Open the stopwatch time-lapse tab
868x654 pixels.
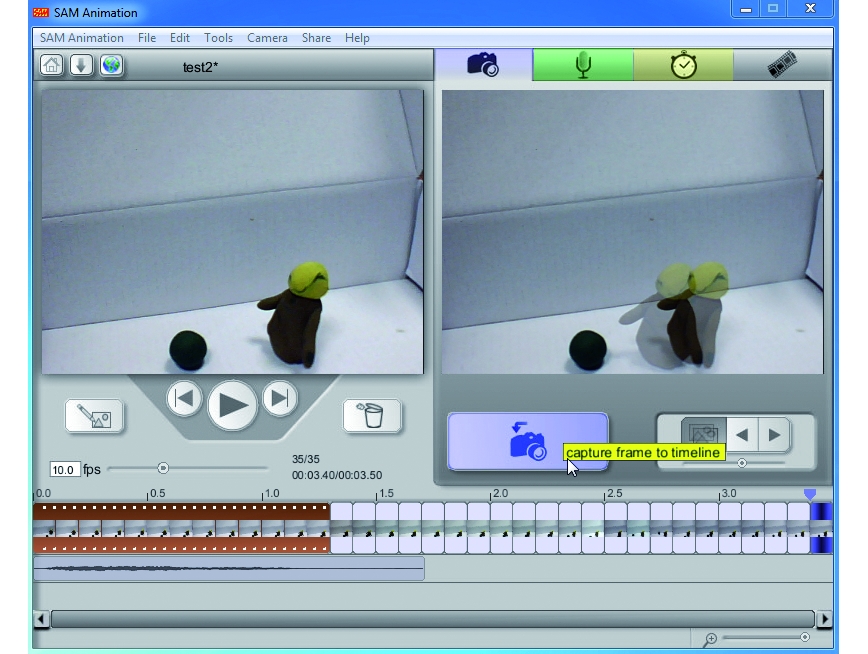683,65
